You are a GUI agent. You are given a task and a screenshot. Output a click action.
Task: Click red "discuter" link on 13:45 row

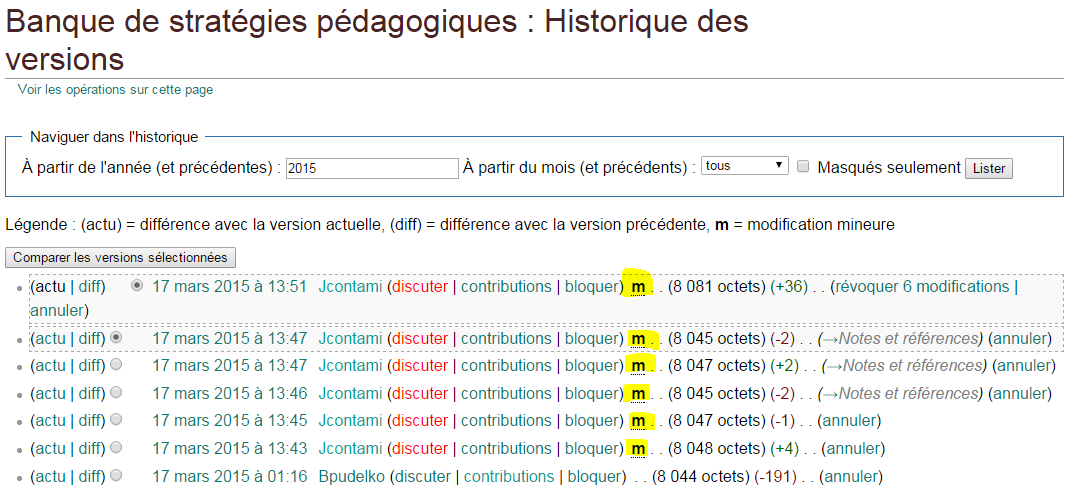420,421
